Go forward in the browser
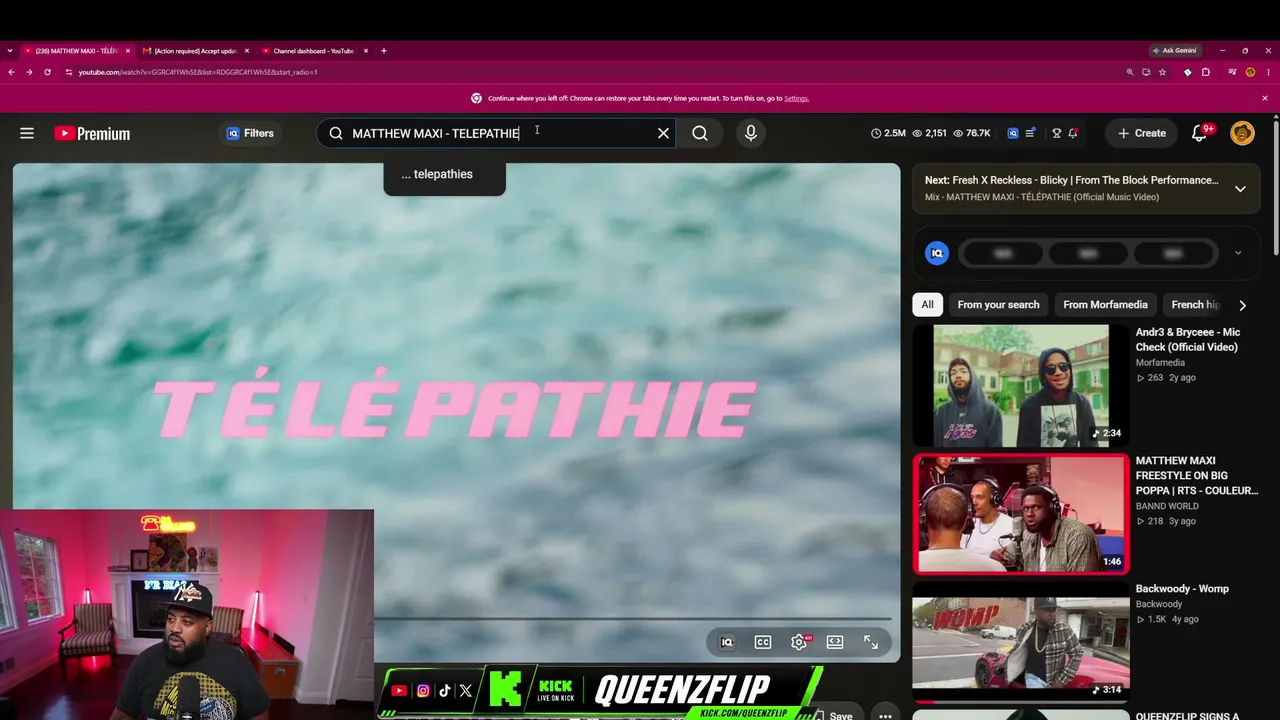This screenshot has width=1280, height=720. point(29,72)
